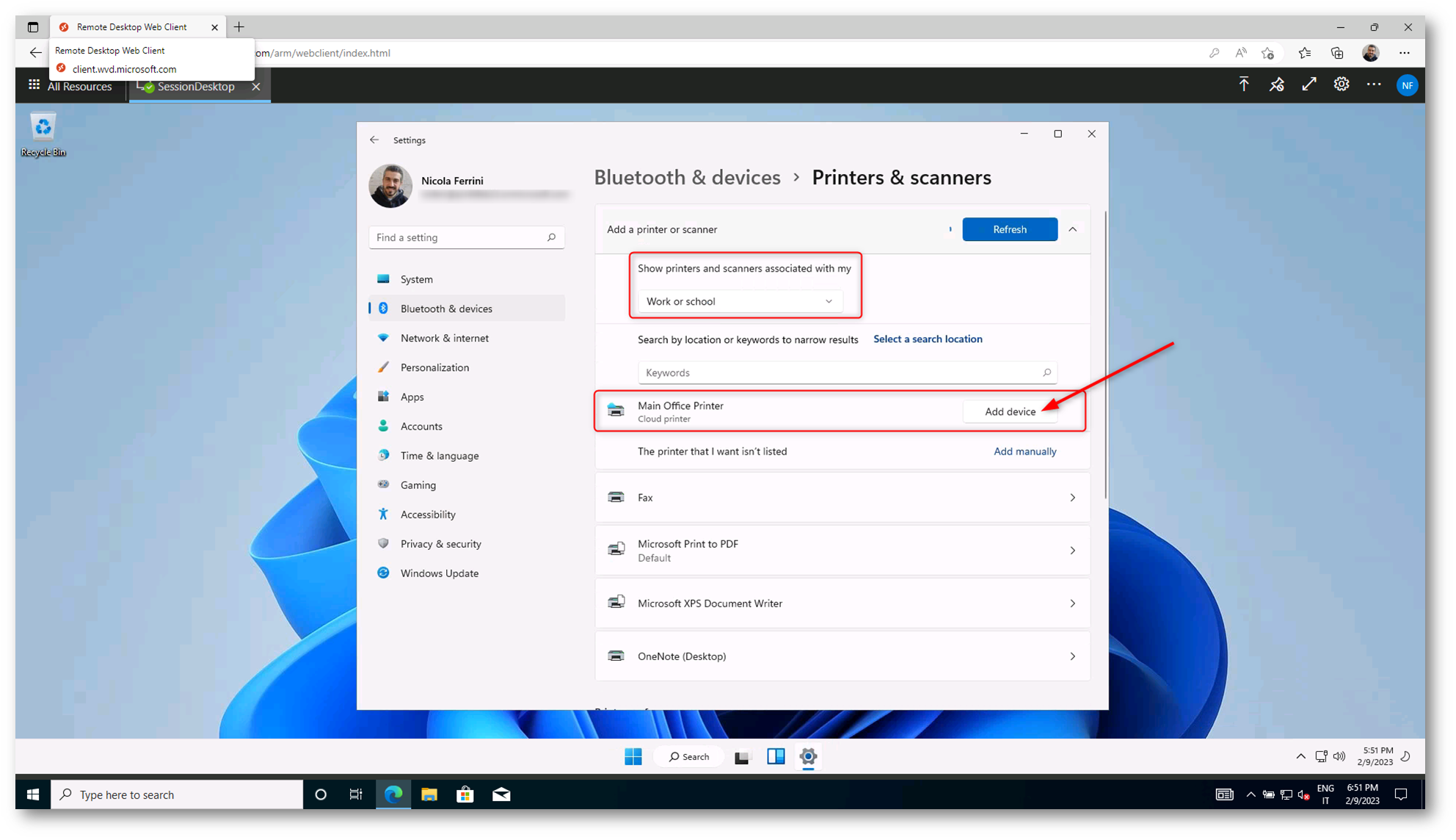1456x840 pixels.
Task: Click browser back navigation arrow
Action: pos(35,52)
